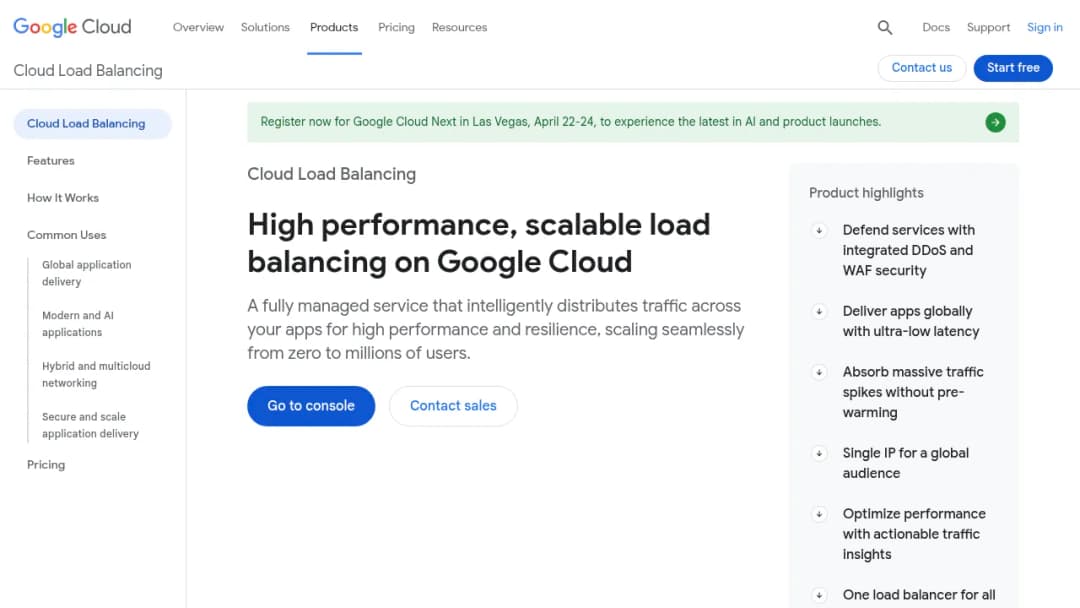Click Sign in

(x=1044, y=28)
